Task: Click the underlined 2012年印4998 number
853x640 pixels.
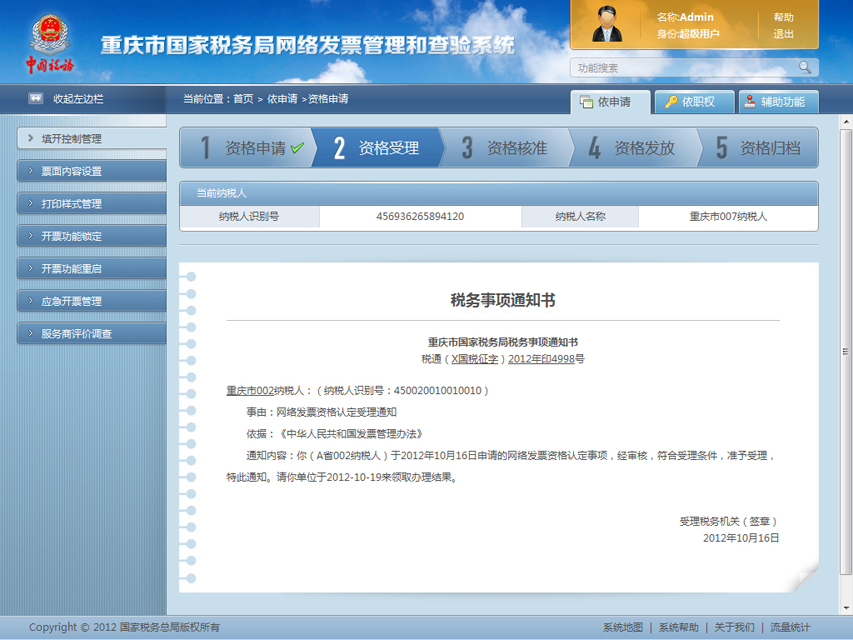Action: (x=541, y=359)
